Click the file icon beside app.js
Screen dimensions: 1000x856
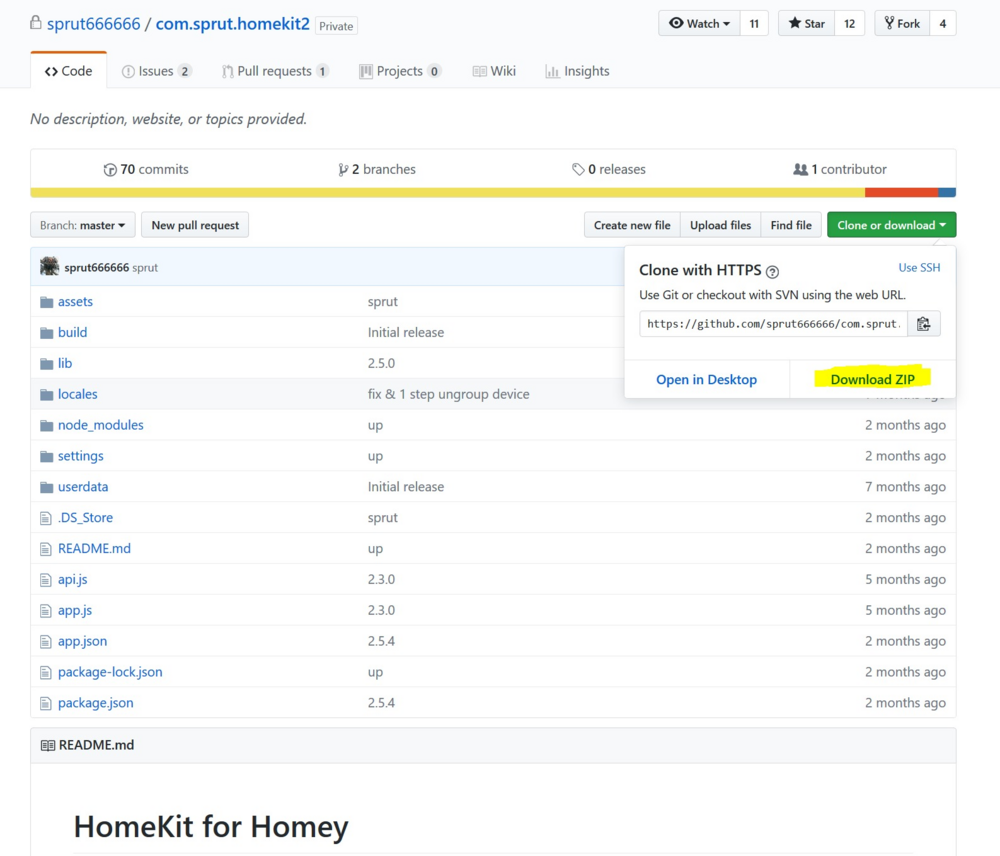(x=45, y=610)
